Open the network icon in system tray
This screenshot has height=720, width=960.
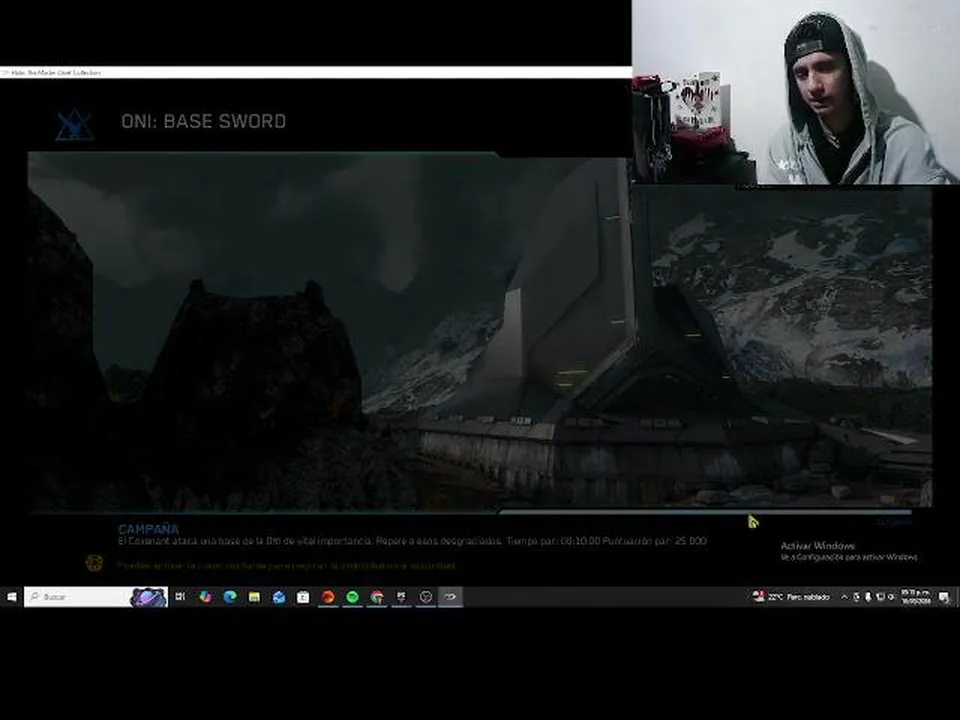[x=880, y=597]
